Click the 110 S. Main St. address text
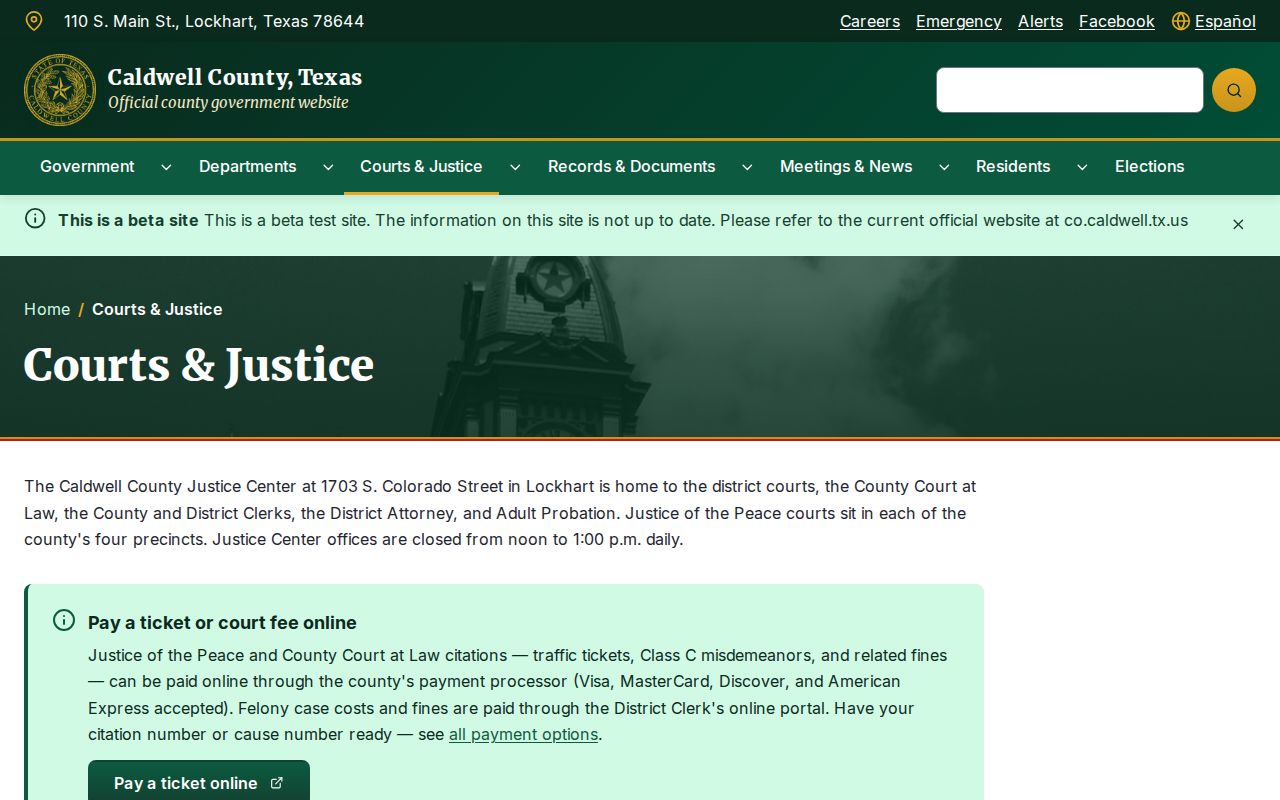The width and height of the screenshot is (1280, 800). 214,21
